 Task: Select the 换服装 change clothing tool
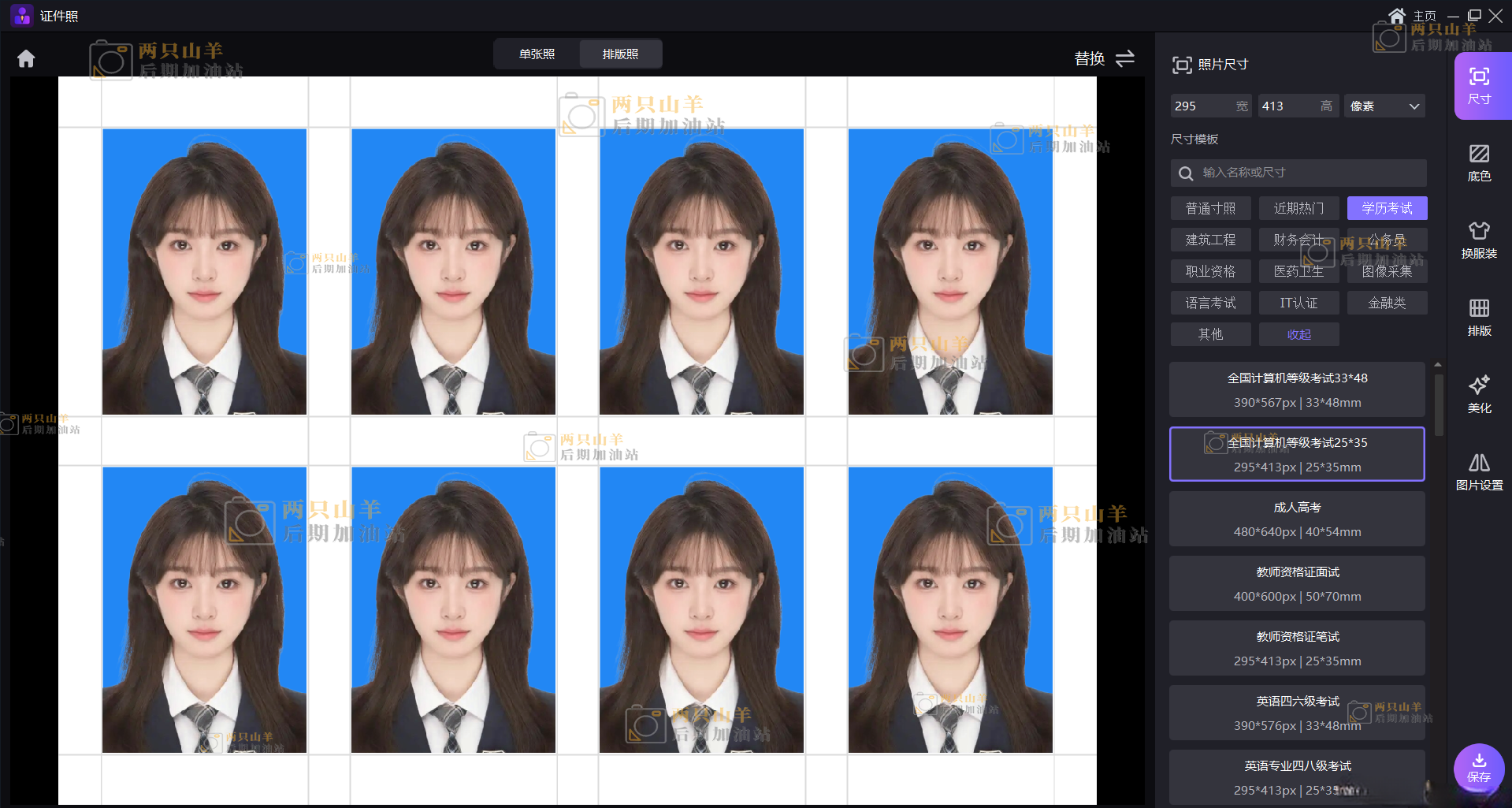point(1479,240)
